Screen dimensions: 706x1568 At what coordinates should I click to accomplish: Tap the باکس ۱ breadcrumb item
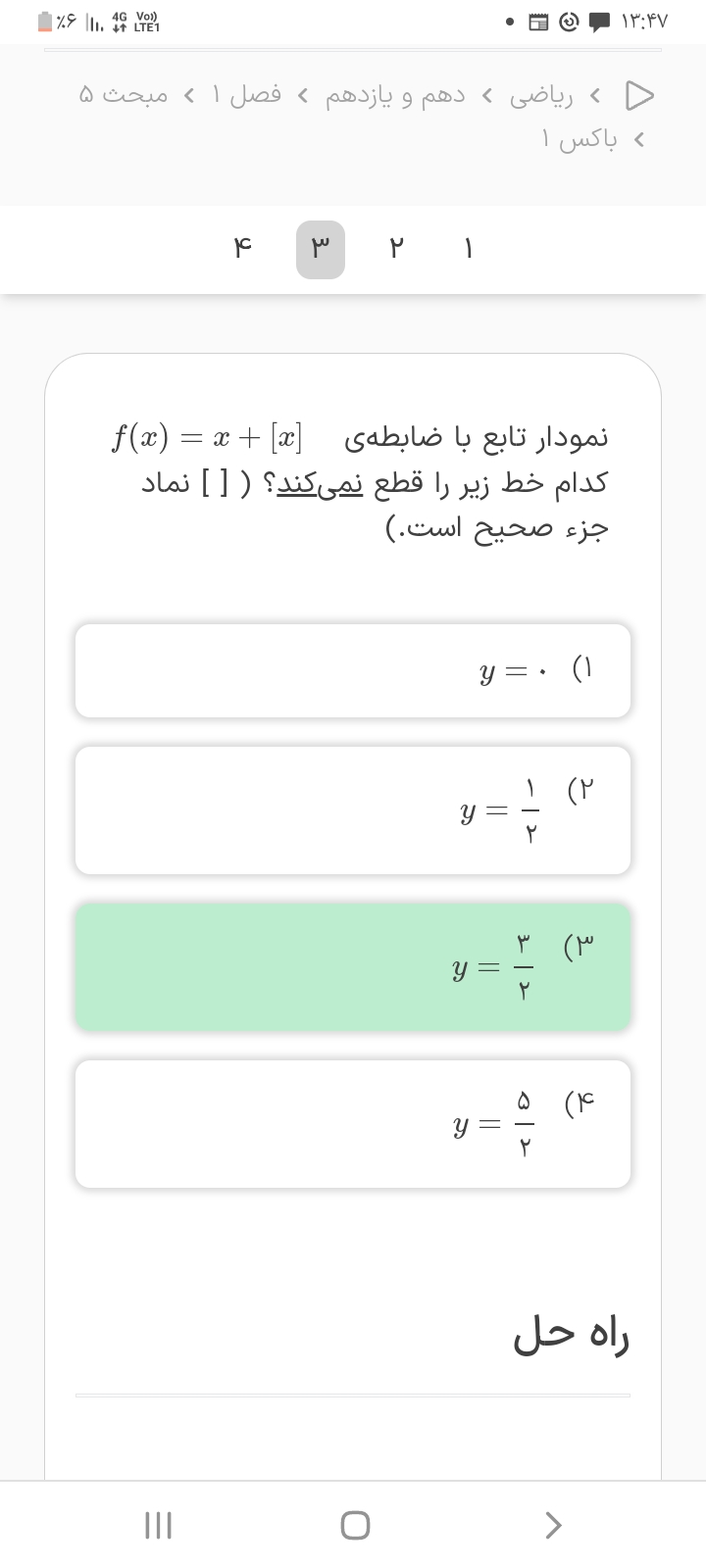point(580,140)
